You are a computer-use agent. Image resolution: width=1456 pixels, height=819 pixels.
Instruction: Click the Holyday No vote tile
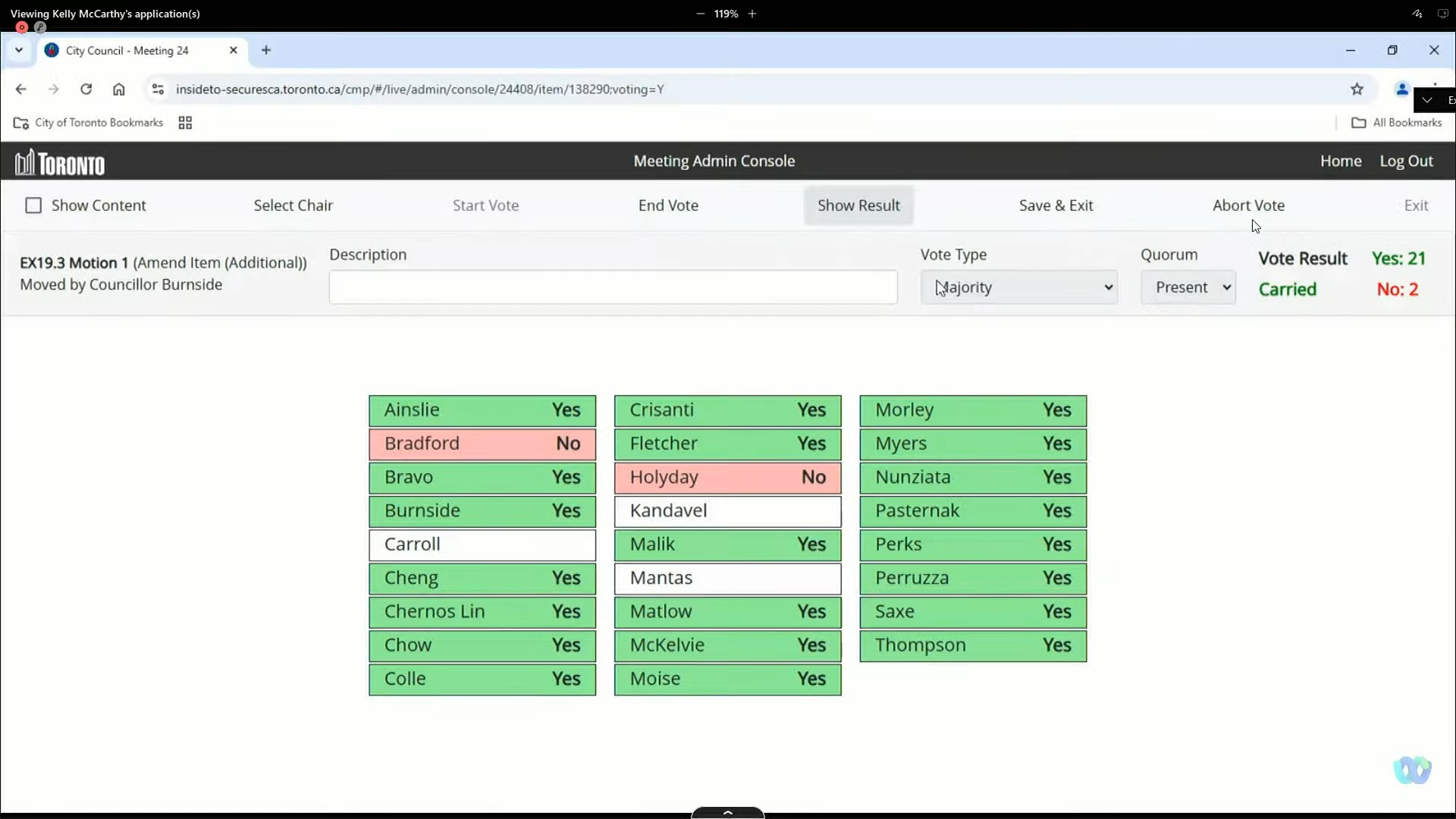coord(727,478)
